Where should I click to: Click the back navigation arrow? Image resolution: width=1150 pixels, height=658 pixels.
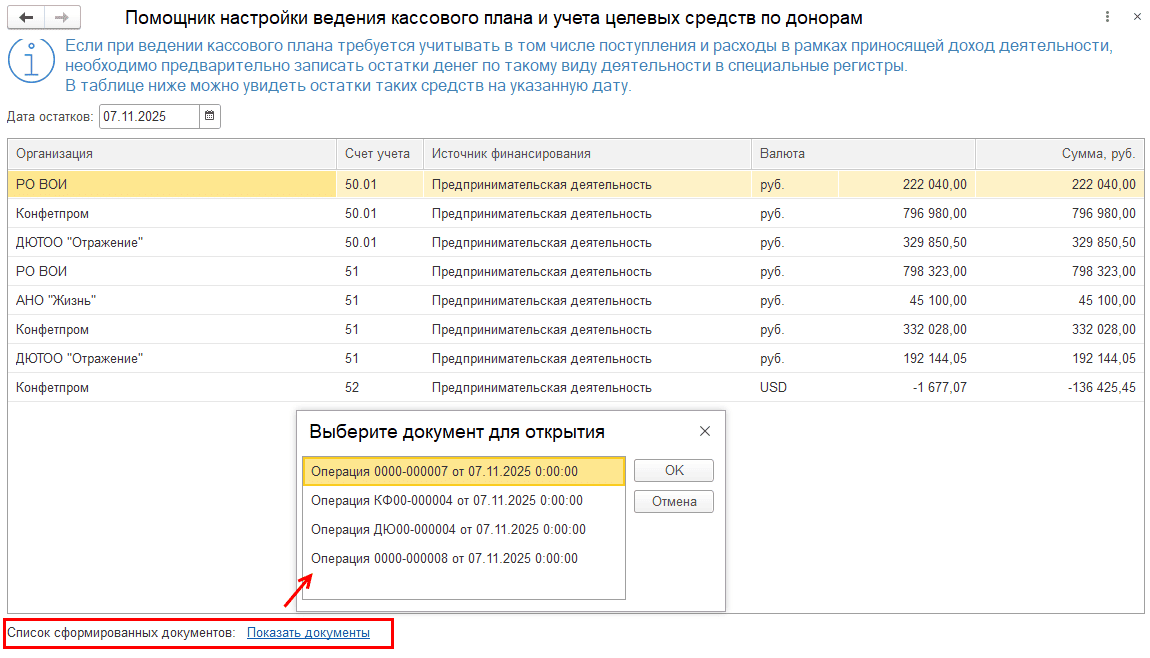click(x=27, y=18)
